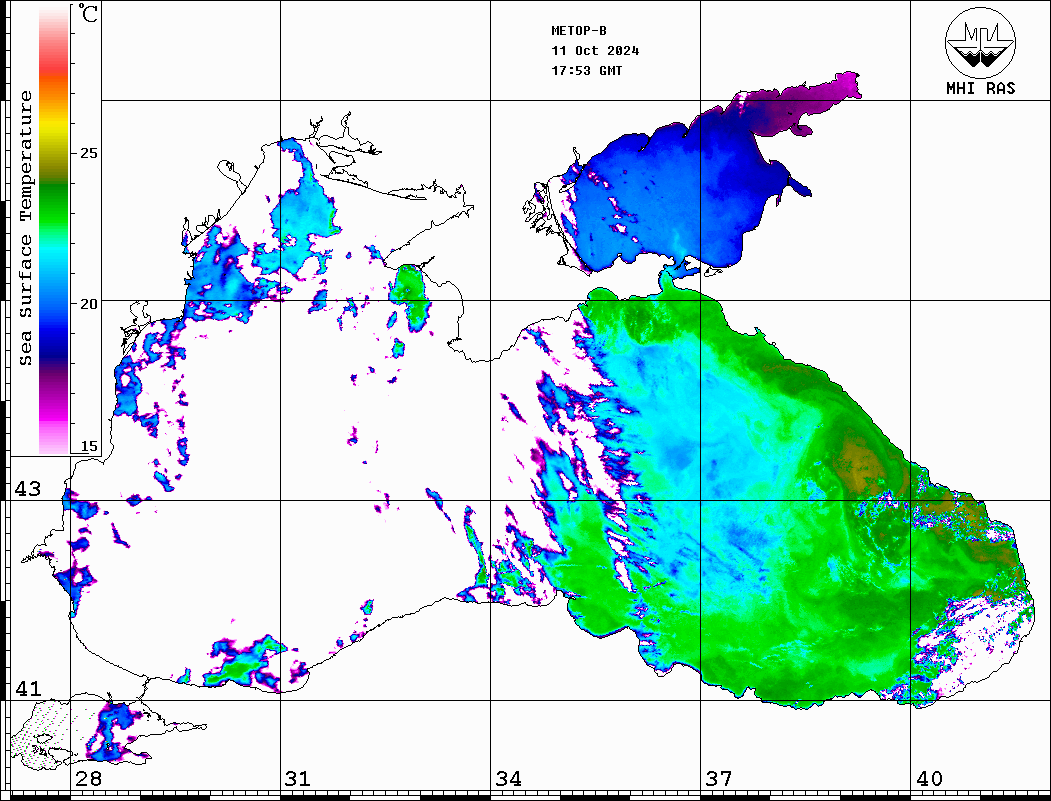1051x801 pixels.
Task: Click the 11 Oct 2024 date label
Action: click(x=595, y=51)
